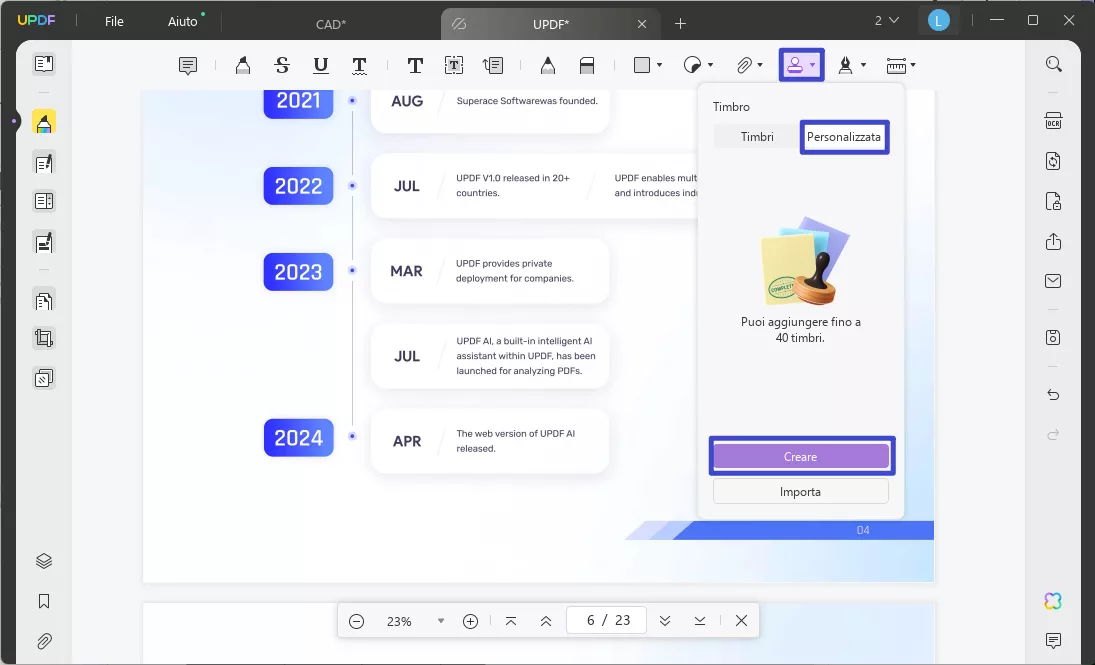Select the UPDF* document tab

tap(550, 24)
